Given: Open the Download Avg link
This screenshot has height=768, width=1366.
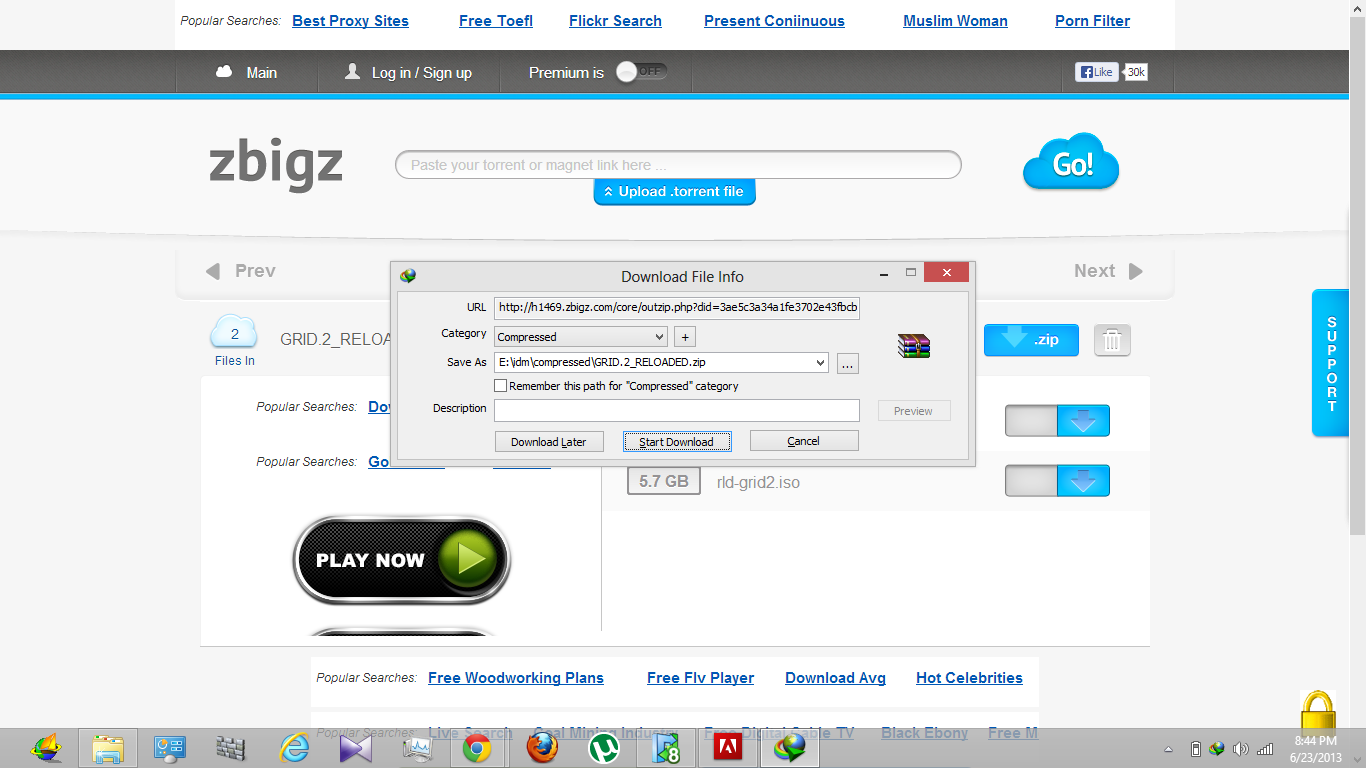Looking at the screenshot, I should (835, 678).
